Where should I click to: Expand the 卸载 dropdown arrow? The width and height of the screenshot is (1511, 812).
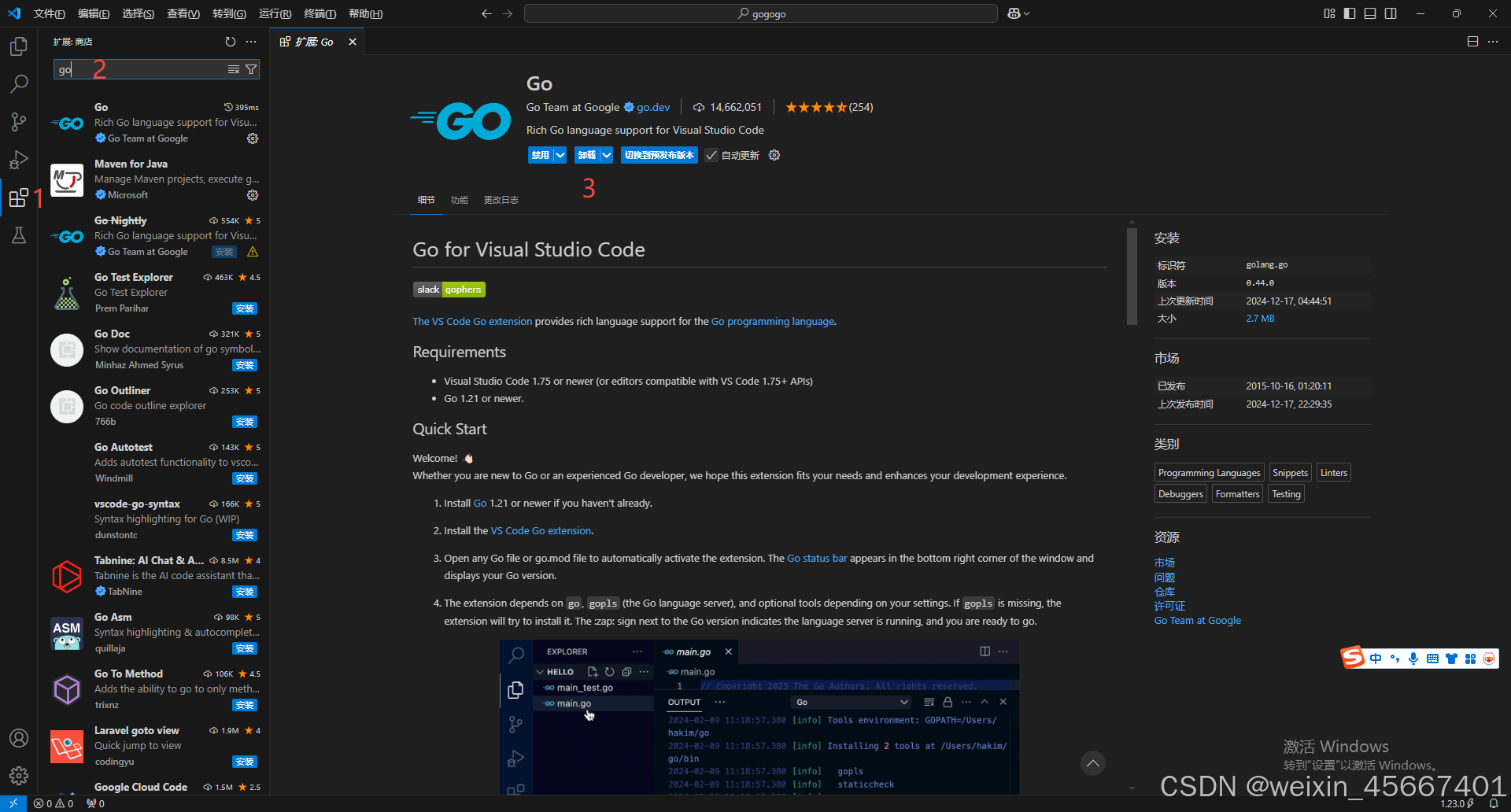pos(606,155)
